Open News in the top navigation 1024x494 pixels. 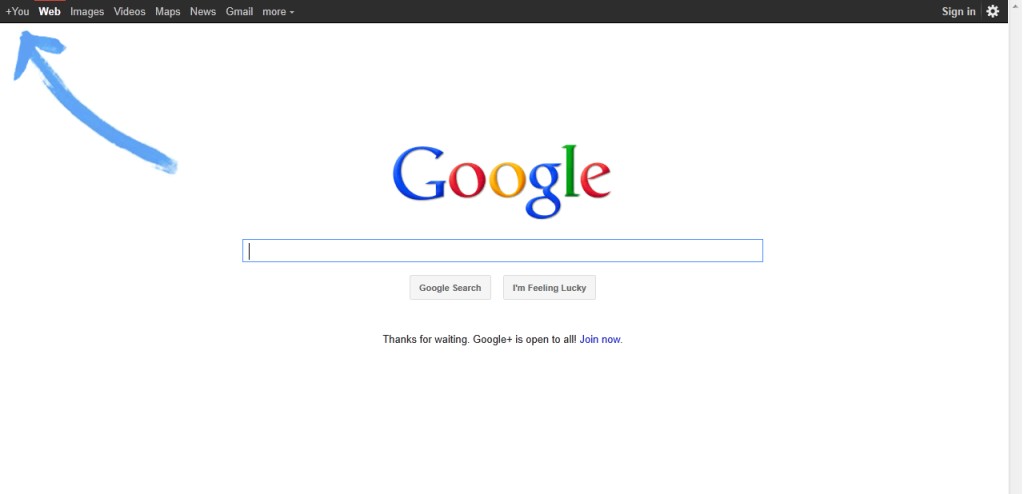tap(203, 12)
